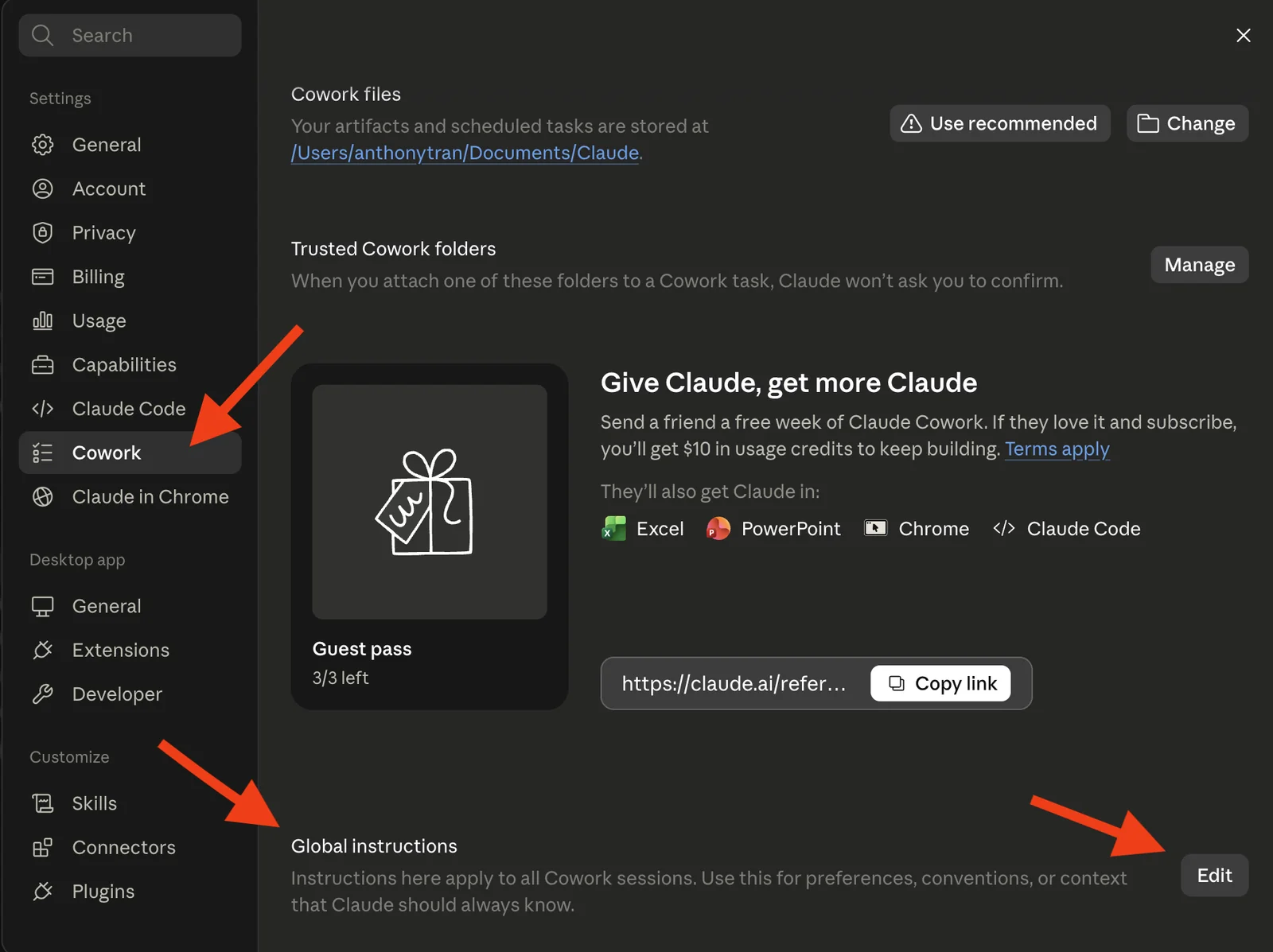
Task: Open the Plugins page
Action: pos(130,892)
